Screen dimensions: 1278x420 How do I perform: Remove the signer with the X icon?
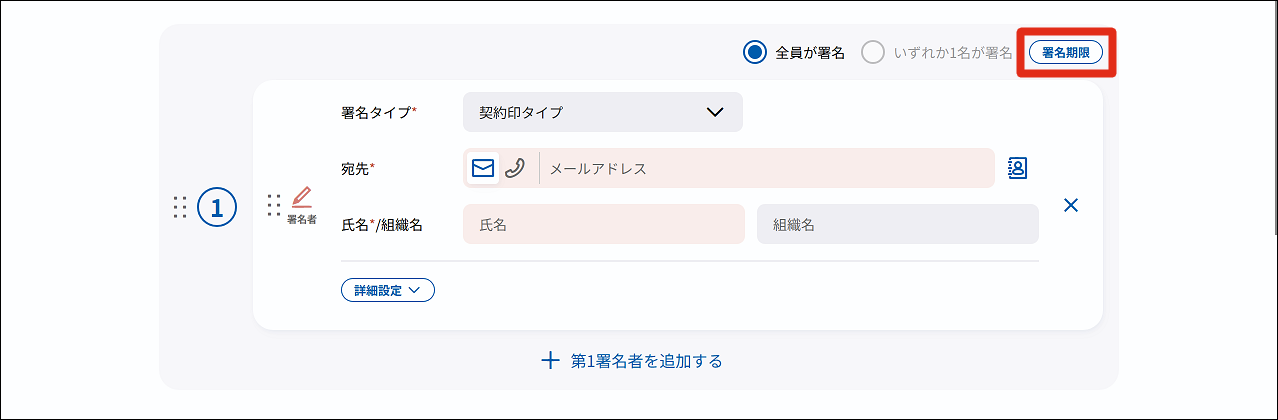(1070, 205)
